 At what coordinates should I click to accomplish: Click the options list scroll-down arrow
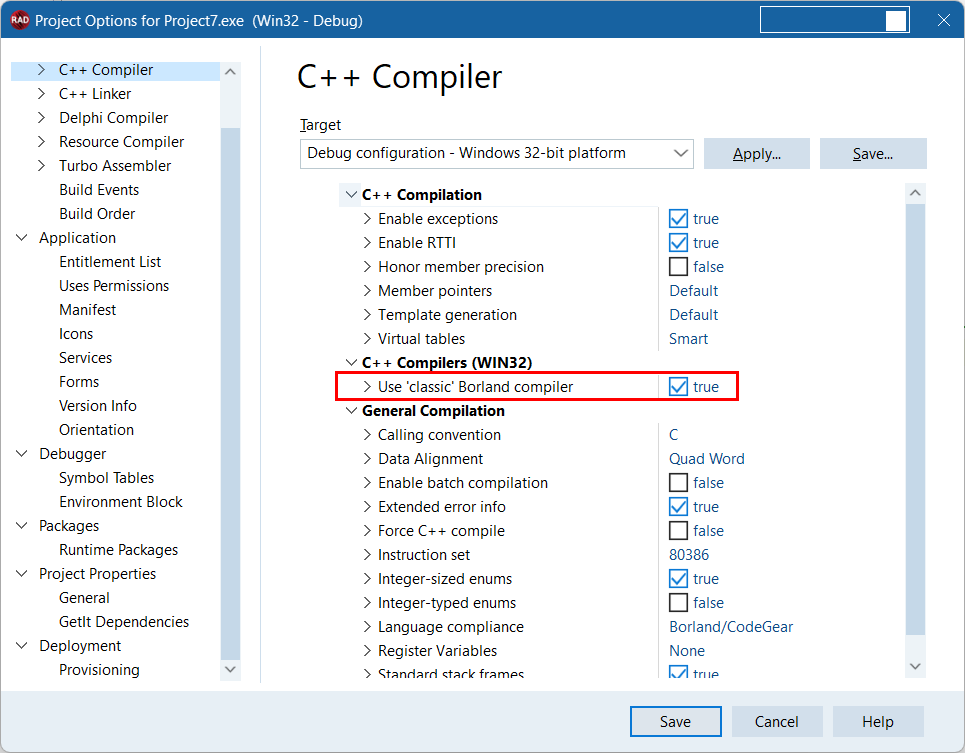tap(915, 665)
